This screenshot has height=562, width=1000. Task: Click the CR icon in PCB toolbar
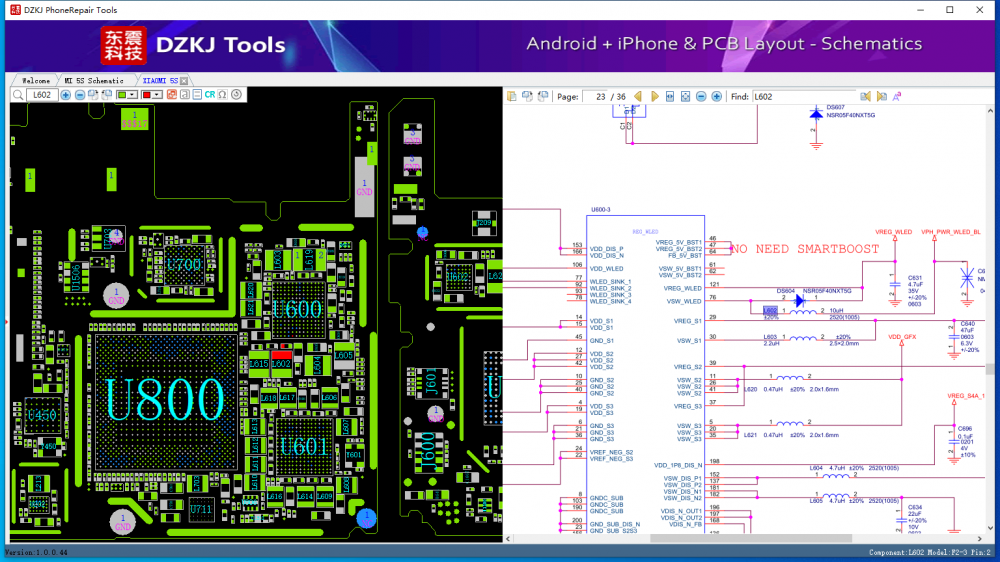[x=210, y=95]
